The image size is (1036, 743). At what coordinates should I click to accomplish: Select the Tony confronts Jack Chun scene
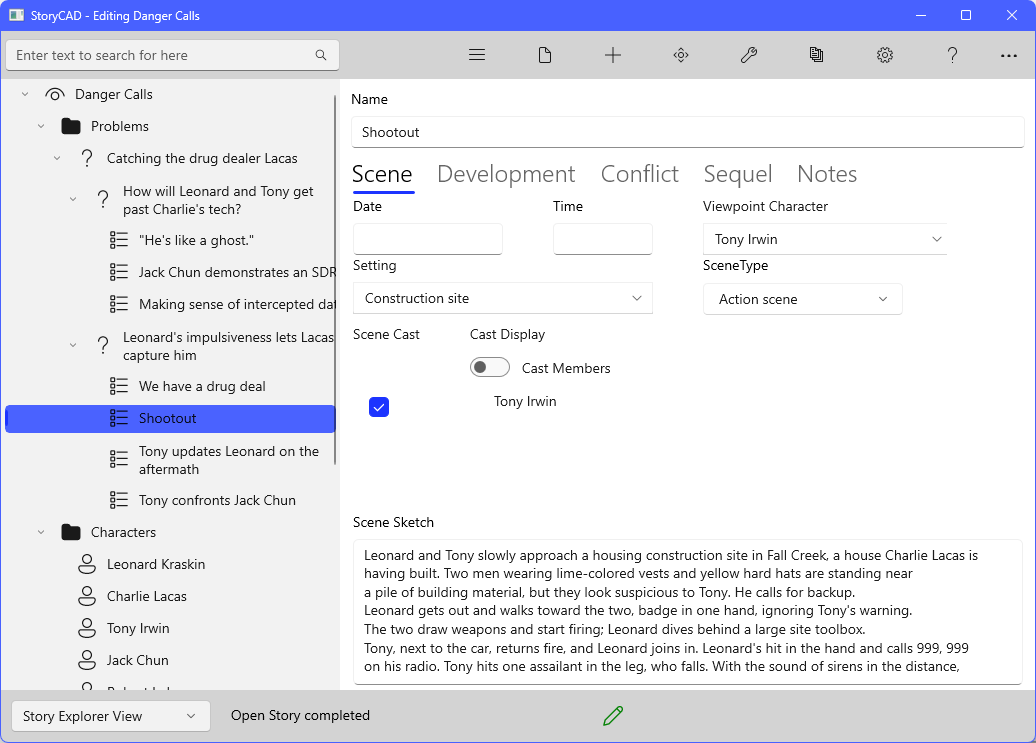pos(217,500)
